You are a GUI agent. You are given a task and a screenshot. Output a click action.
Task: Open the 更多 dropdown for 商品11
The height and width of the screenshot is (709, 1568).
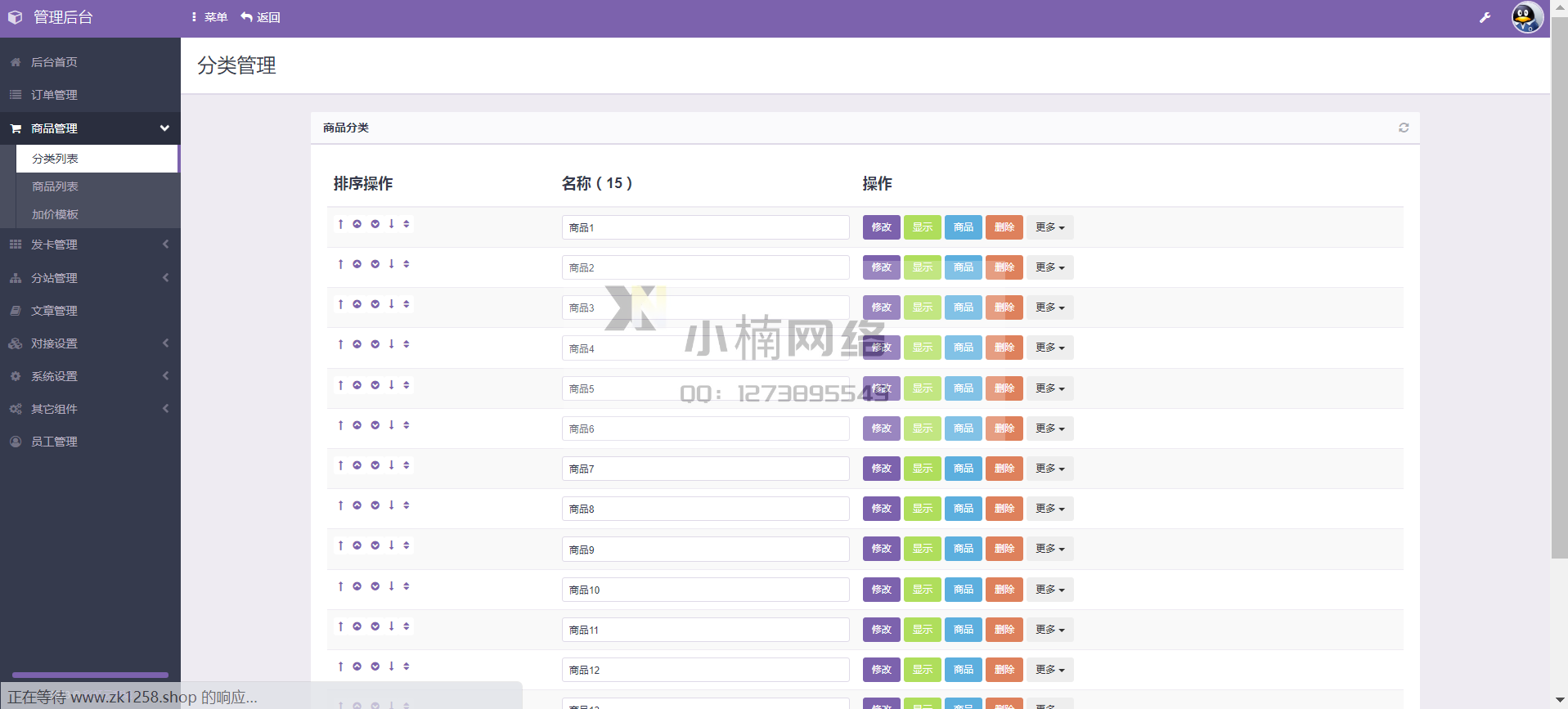(1050, 630)
